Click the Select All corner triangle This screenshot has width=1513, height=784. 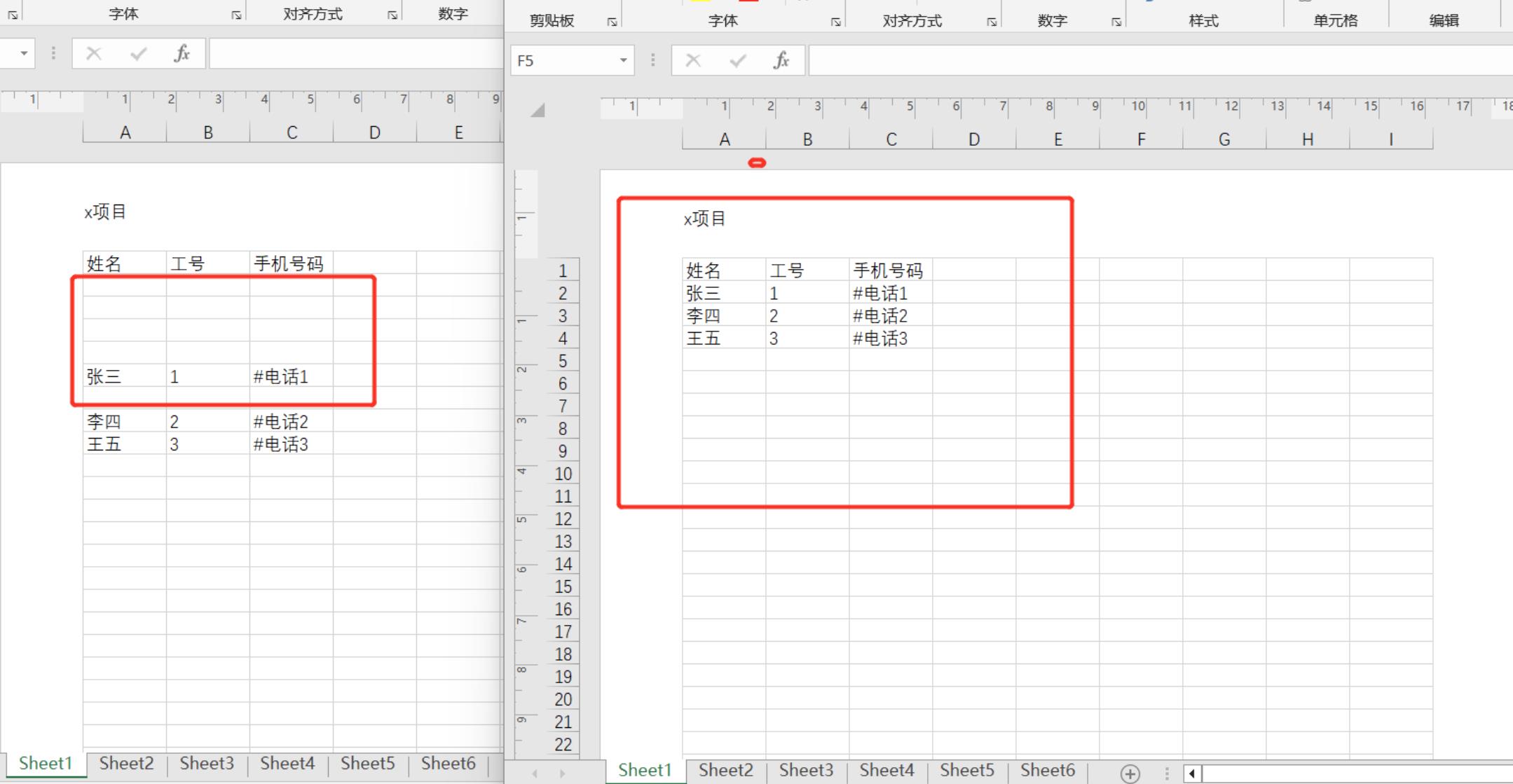click(538, 110)
